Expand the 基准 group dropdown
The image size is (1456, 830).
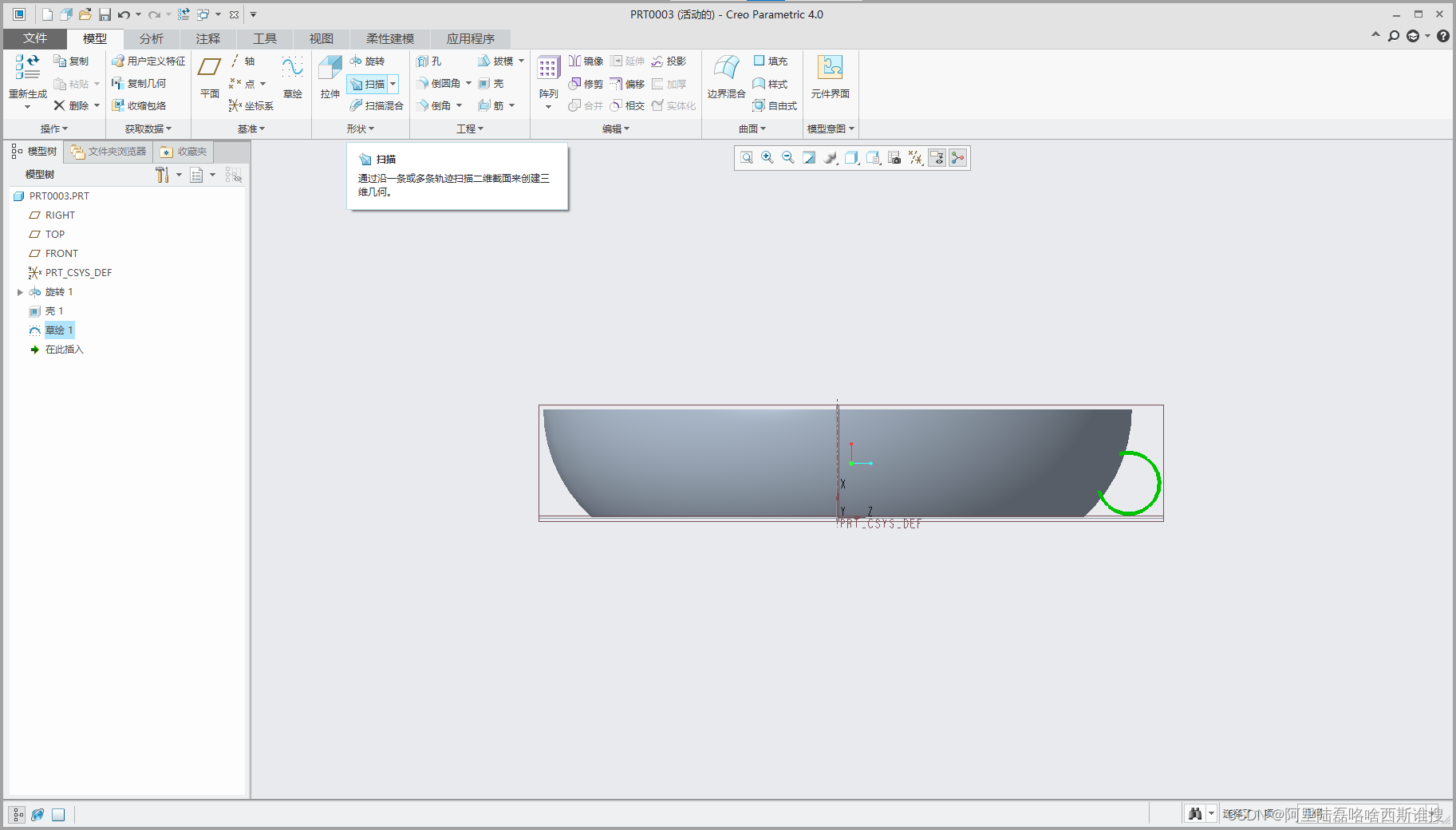(x=251, y=128)
